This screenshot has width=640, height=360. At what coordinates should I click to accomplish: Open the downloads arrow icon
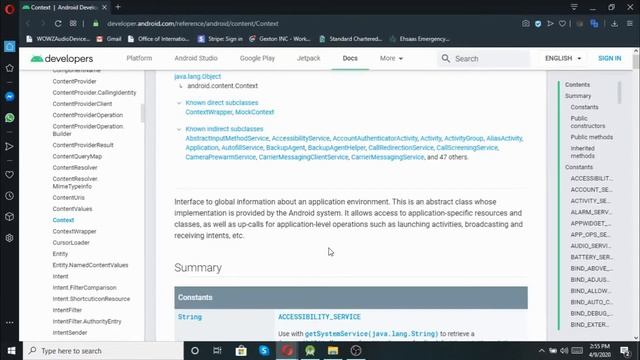tap(614, 24)
